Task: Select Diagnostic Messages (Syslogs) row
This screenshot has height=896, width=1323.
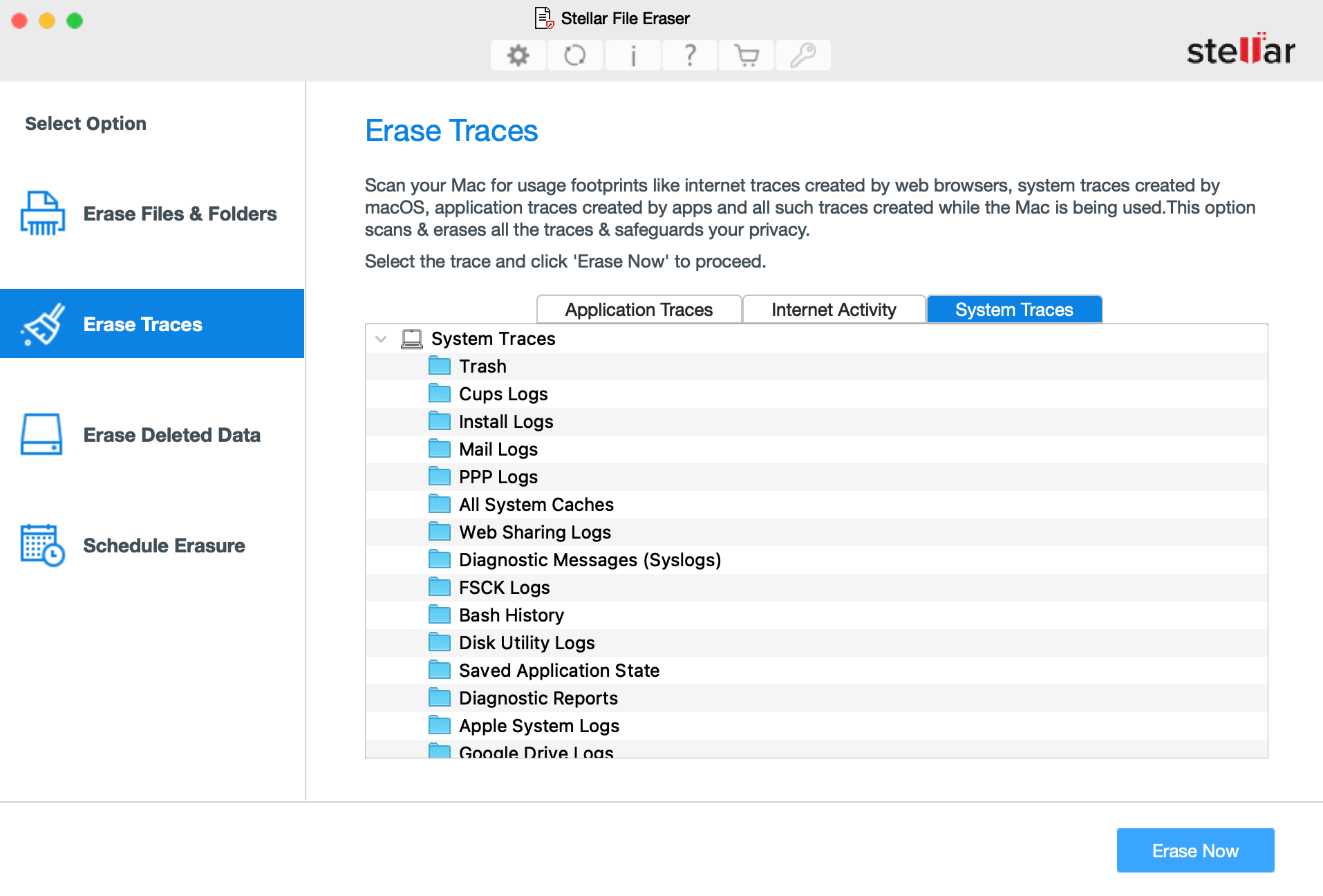Action: pos(816,560)
